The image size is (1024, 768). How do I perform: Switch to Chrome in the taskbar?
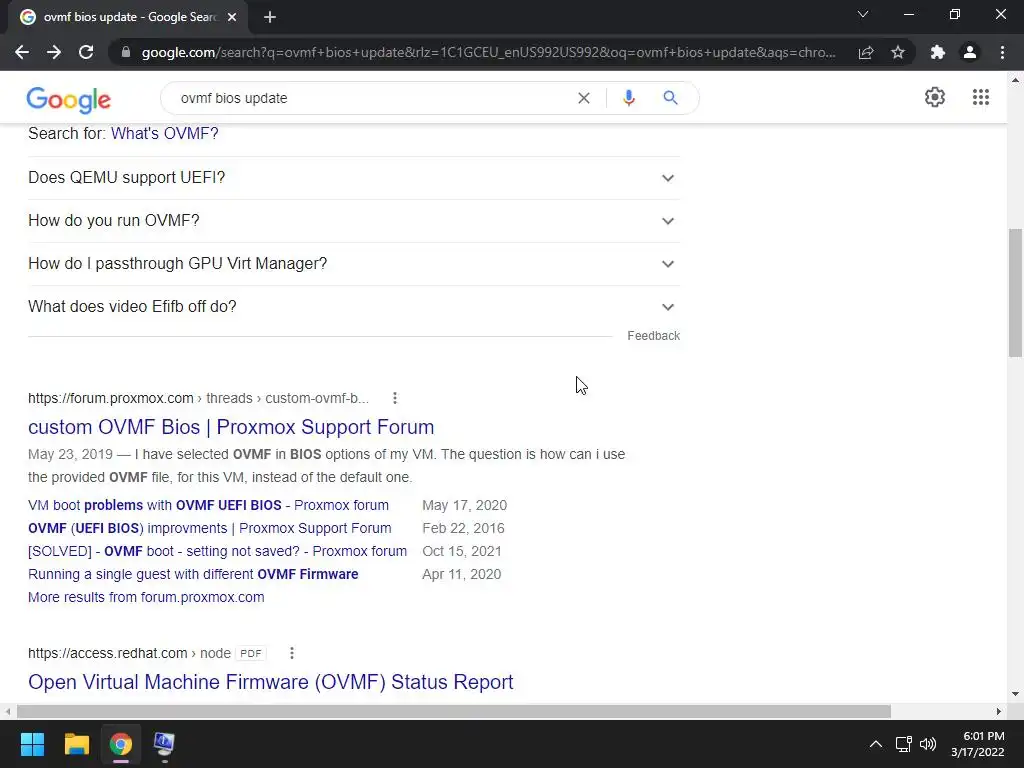121,744
